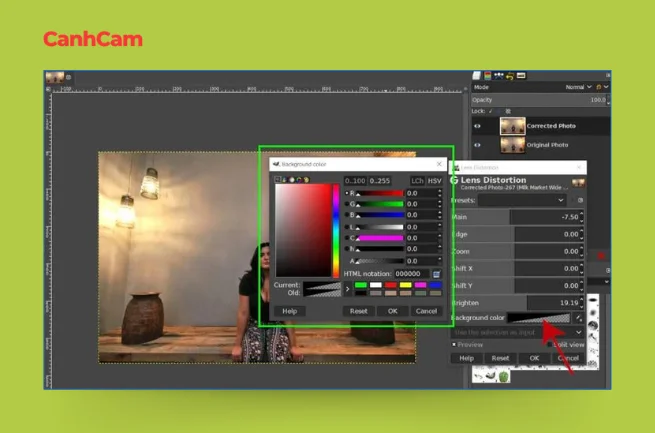
Task: Open the layer Mode dropdown
Action: click(576, 87)
